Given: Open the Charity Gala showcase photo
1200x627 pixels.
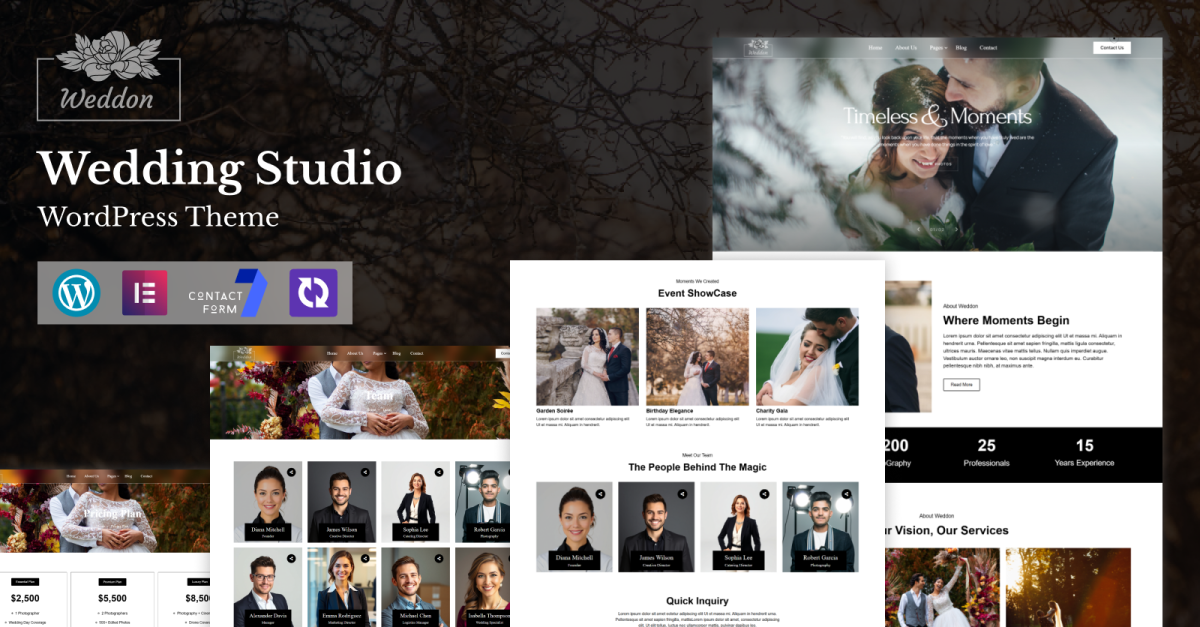Looking at the screenshot, I should 806,356.
